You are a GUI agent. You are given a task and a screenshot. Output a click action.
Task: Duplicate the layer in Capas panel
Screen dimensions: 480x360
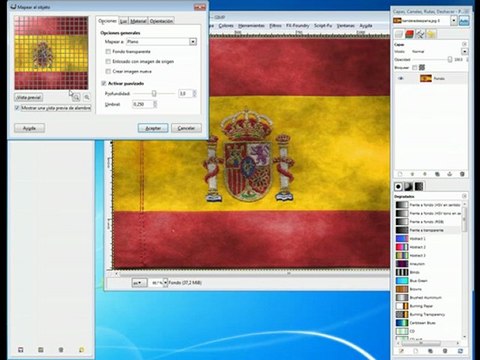(x=437, y=174)
